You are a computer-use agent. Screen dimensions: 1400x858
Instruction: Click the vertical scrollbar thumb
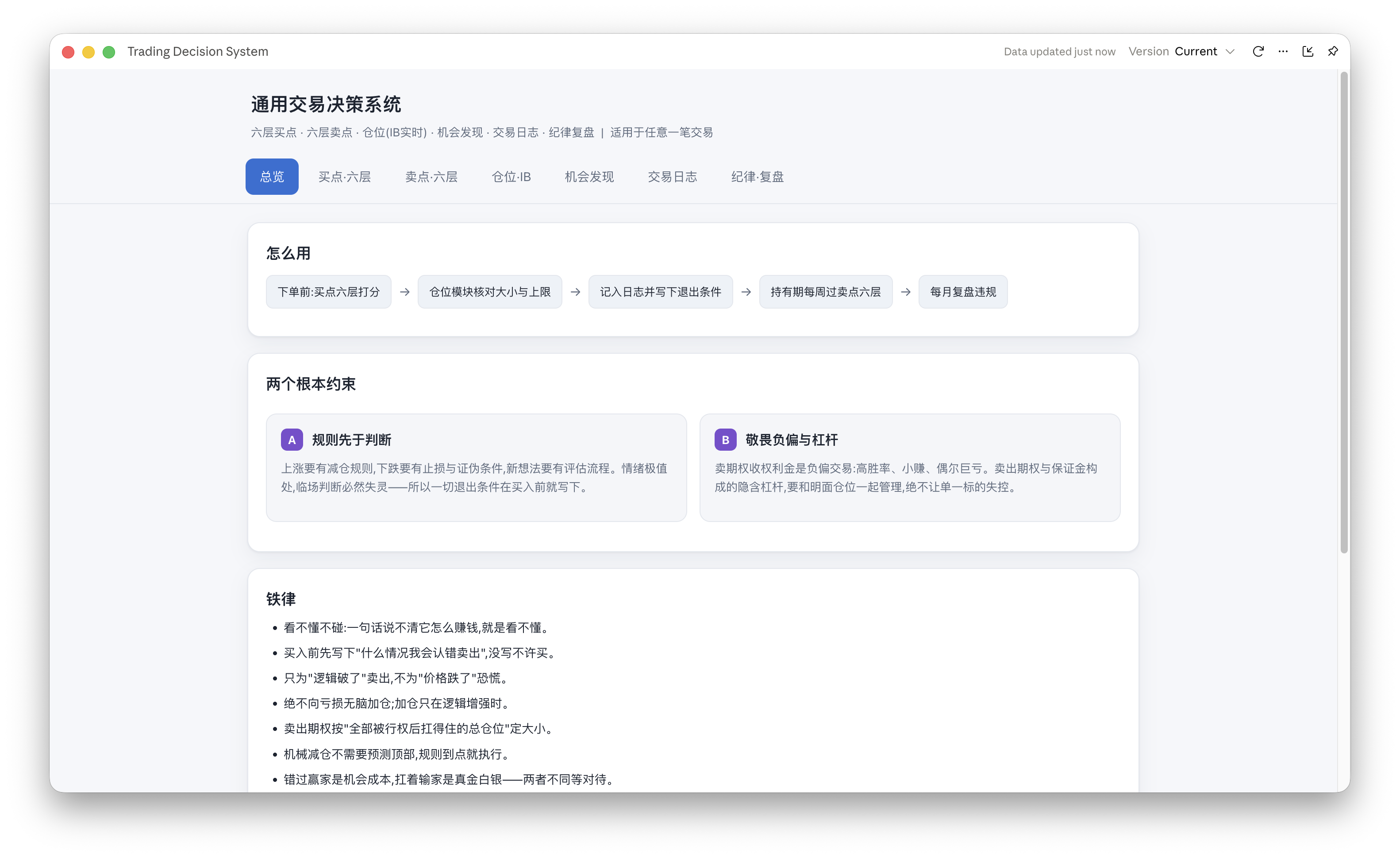pos(1344,312)
